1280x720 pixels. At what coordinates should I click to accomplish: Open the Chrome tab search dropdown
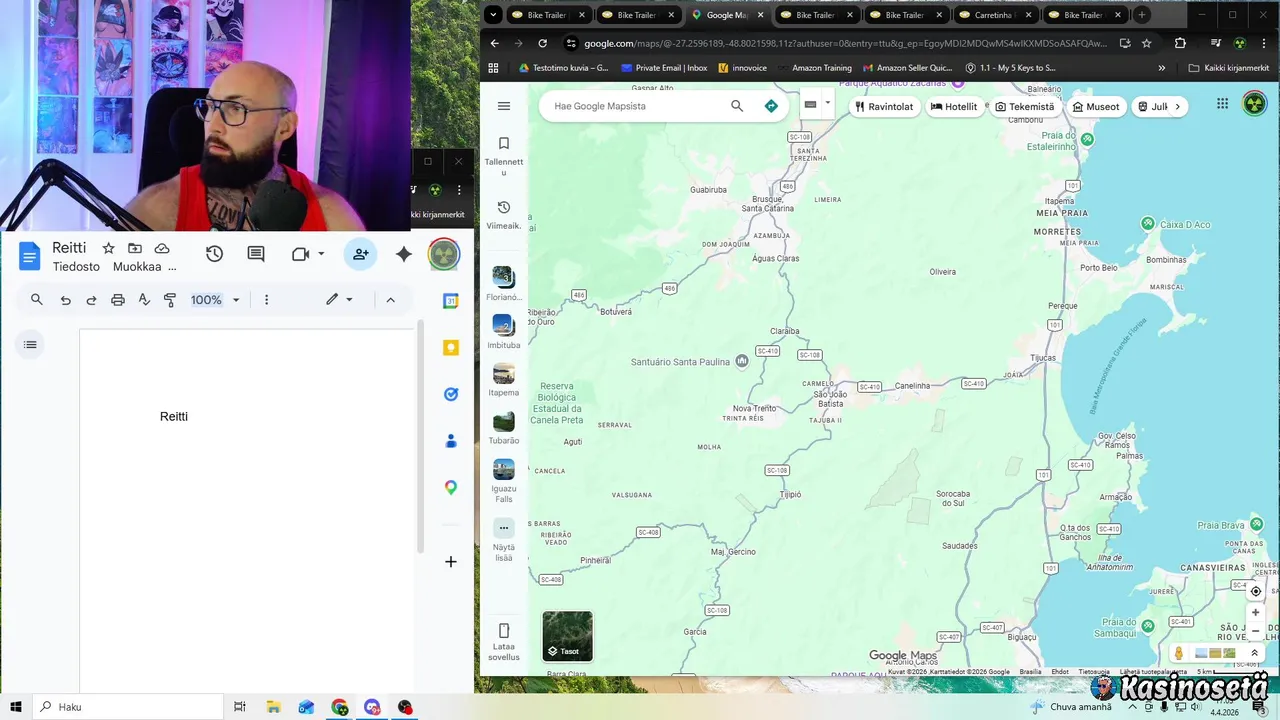(493, 15)
